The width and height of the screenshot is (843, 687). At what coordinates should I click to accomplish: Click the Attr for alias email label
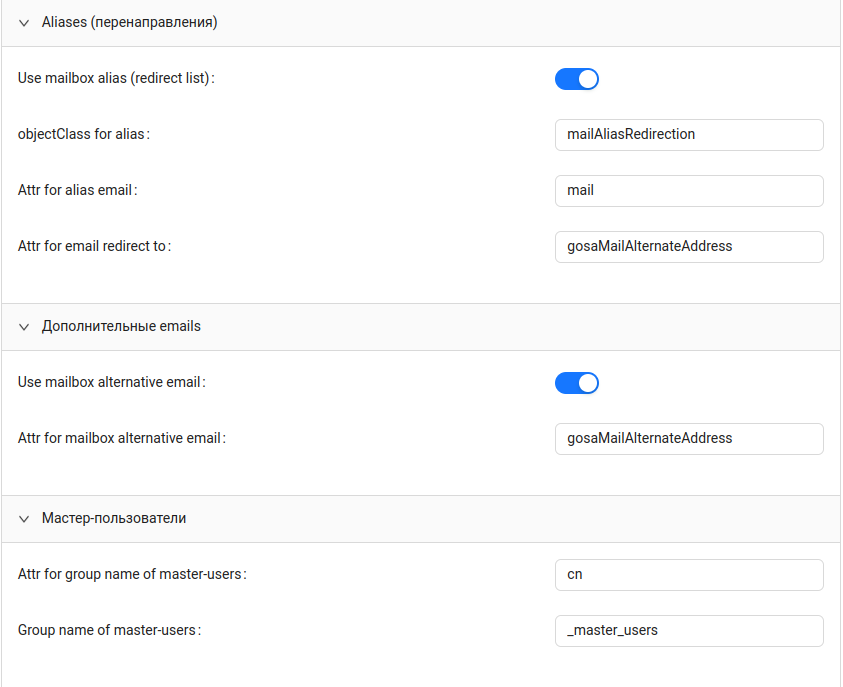(x=77, y=190)
